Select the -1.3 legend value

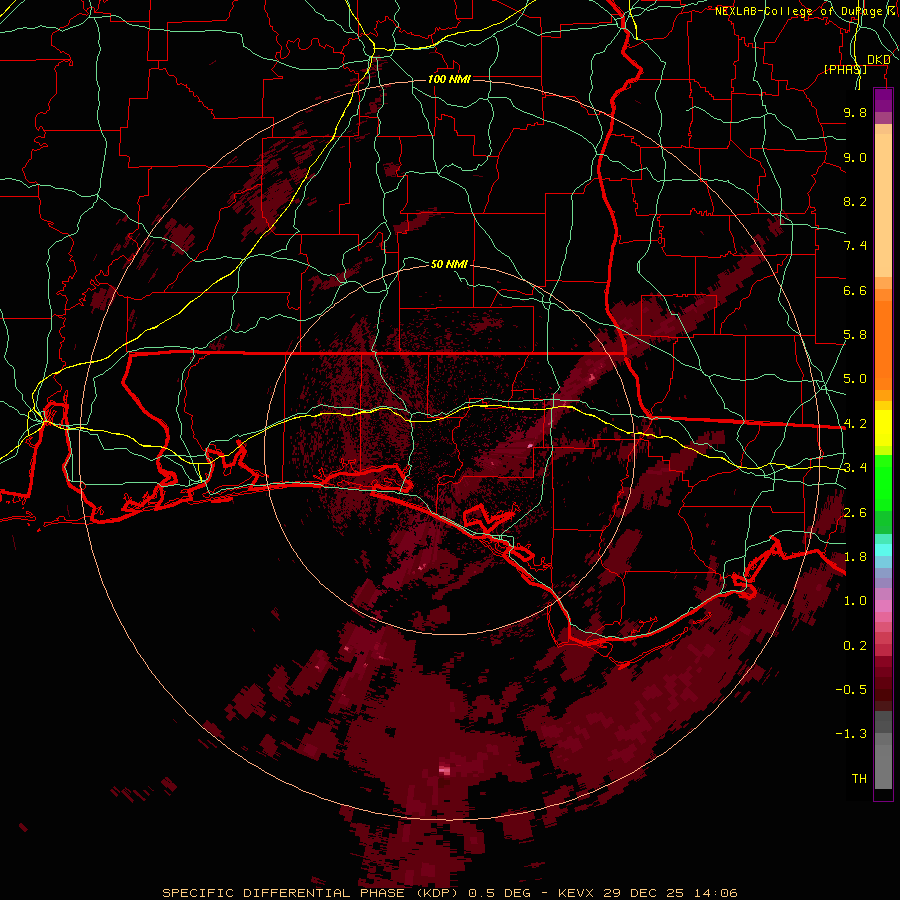point(851,734)
